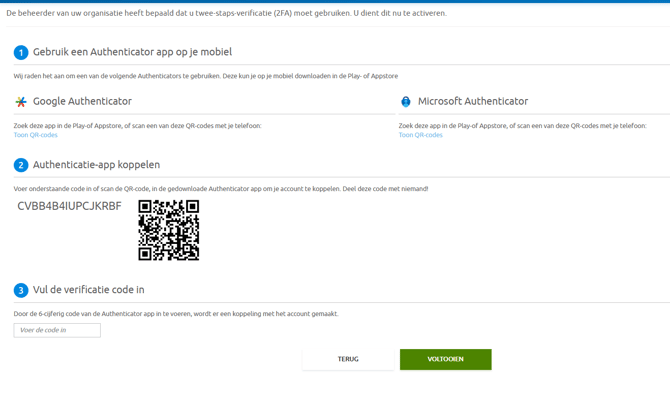
Task: Click the Microsoft Authenticator logo icon
Action: pyautogui.click(x=406, y=102)
